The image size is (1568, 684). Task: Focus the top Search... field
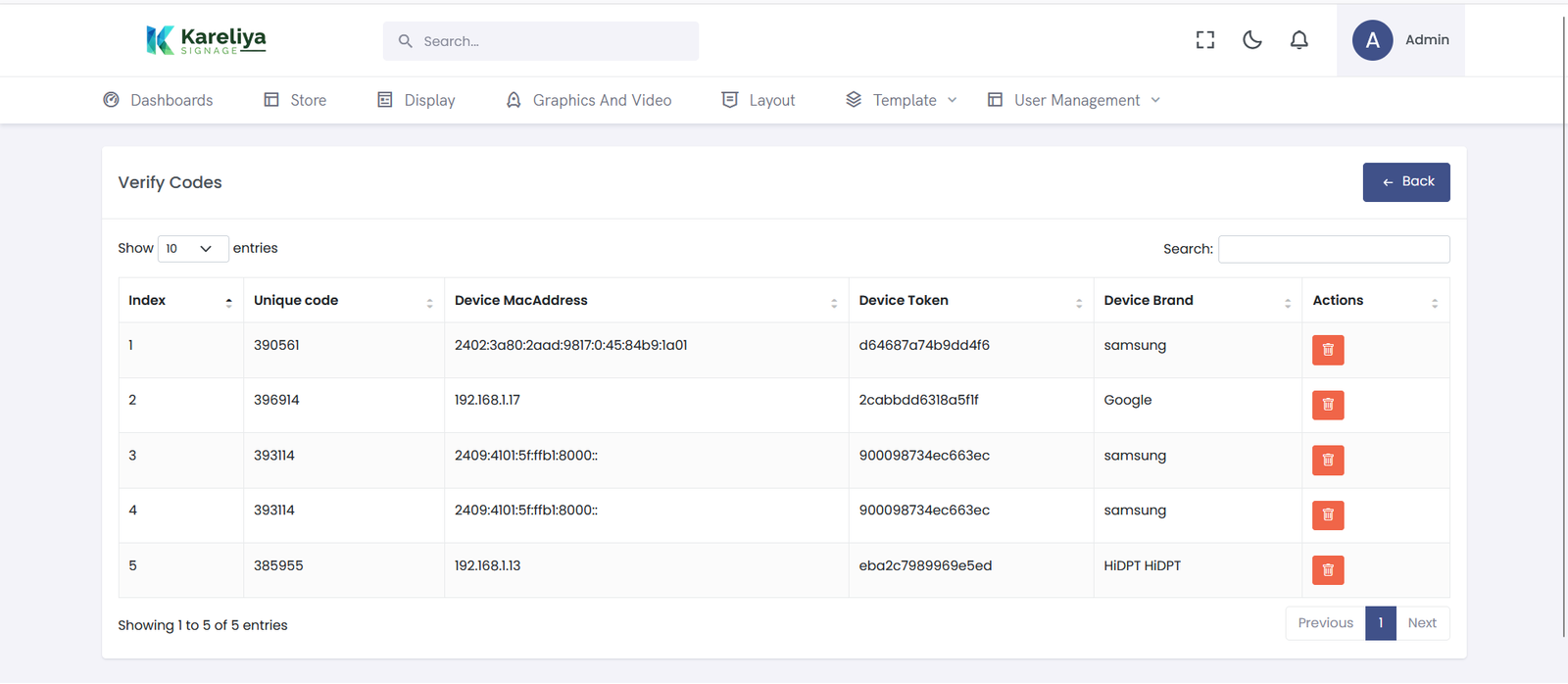tap(541, 41)
